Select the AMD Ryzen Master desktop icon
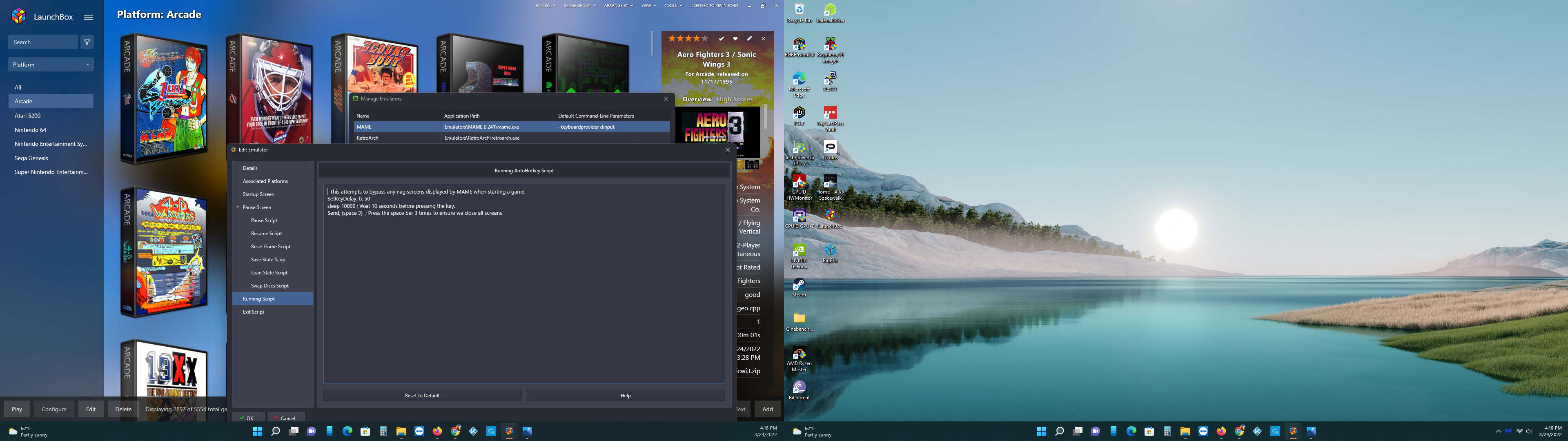Image resolution: width=1568 pixels, height=441 pixels. point(799,359)
